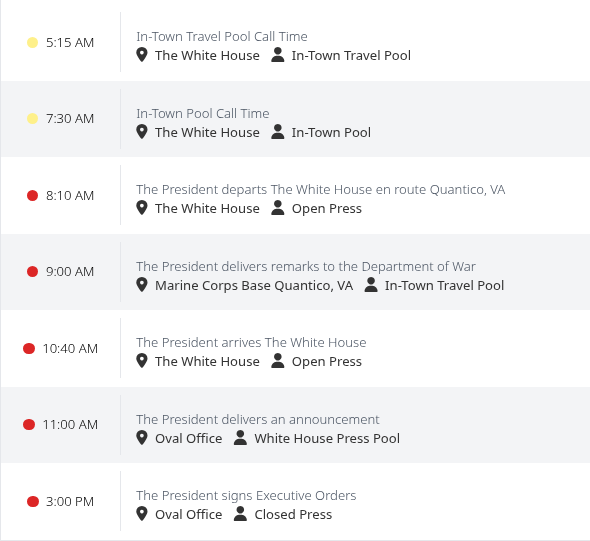Click the location pin in the 10:40 AM row

[x=142, y=360]
